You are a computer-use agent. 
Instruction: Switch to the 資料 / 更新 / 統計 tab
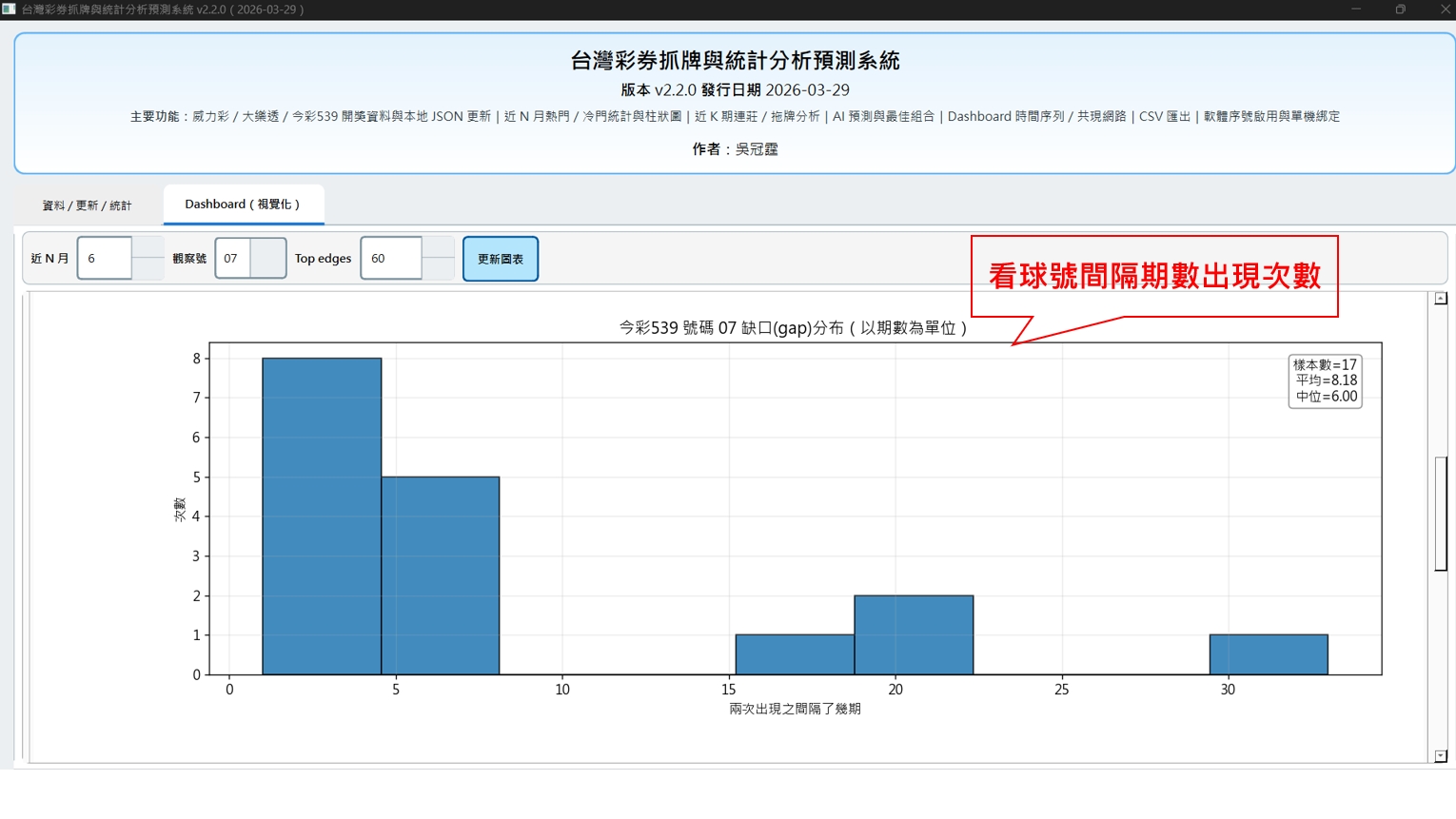[x=87, y=205]
